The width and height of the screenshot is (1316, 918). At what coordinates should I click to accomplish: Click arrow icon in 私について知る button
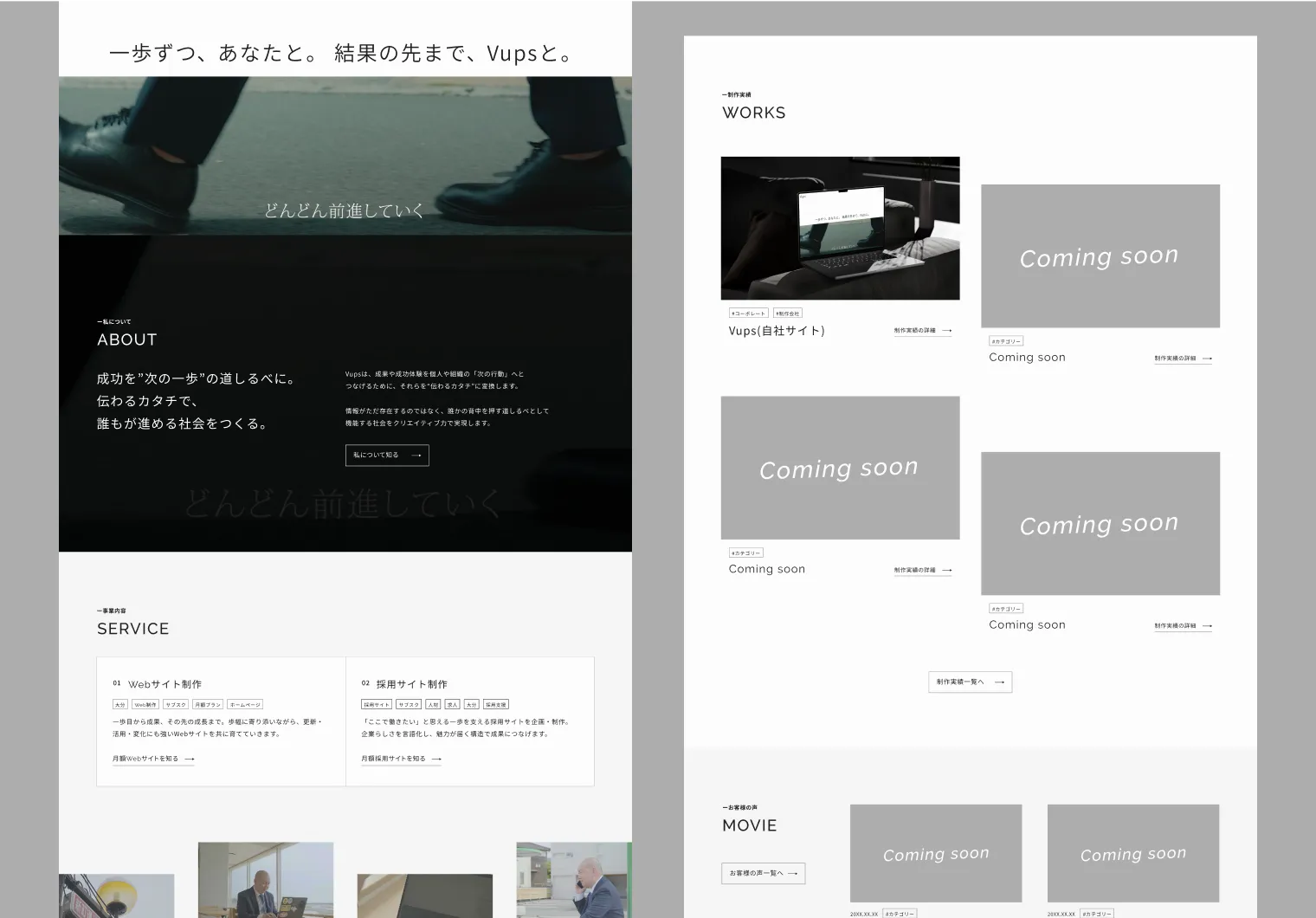pyautogui.click(x=416, y=456)
